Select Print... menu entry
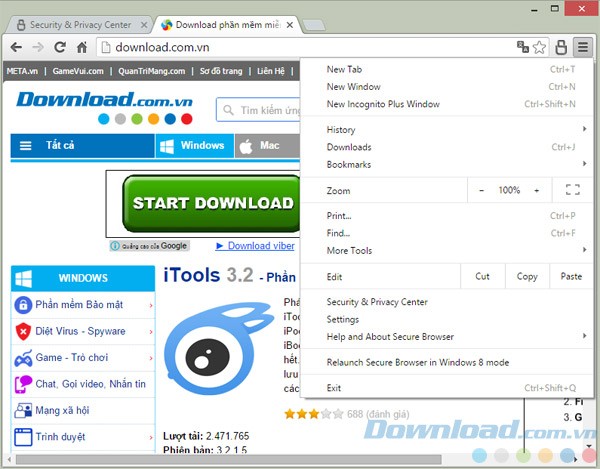 click(447, 216)
